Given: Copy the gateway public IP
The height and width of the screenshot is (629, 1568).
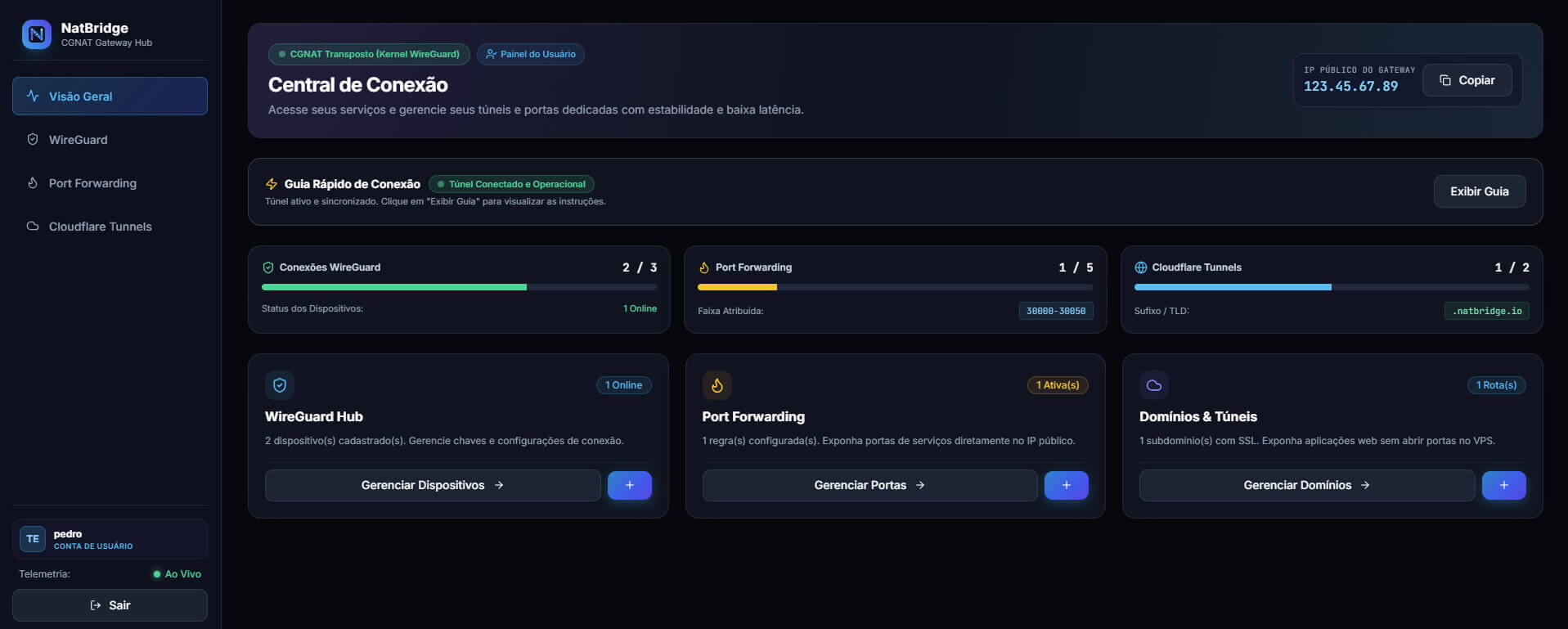Looking at the screenshot, I should click(1467, 80).
